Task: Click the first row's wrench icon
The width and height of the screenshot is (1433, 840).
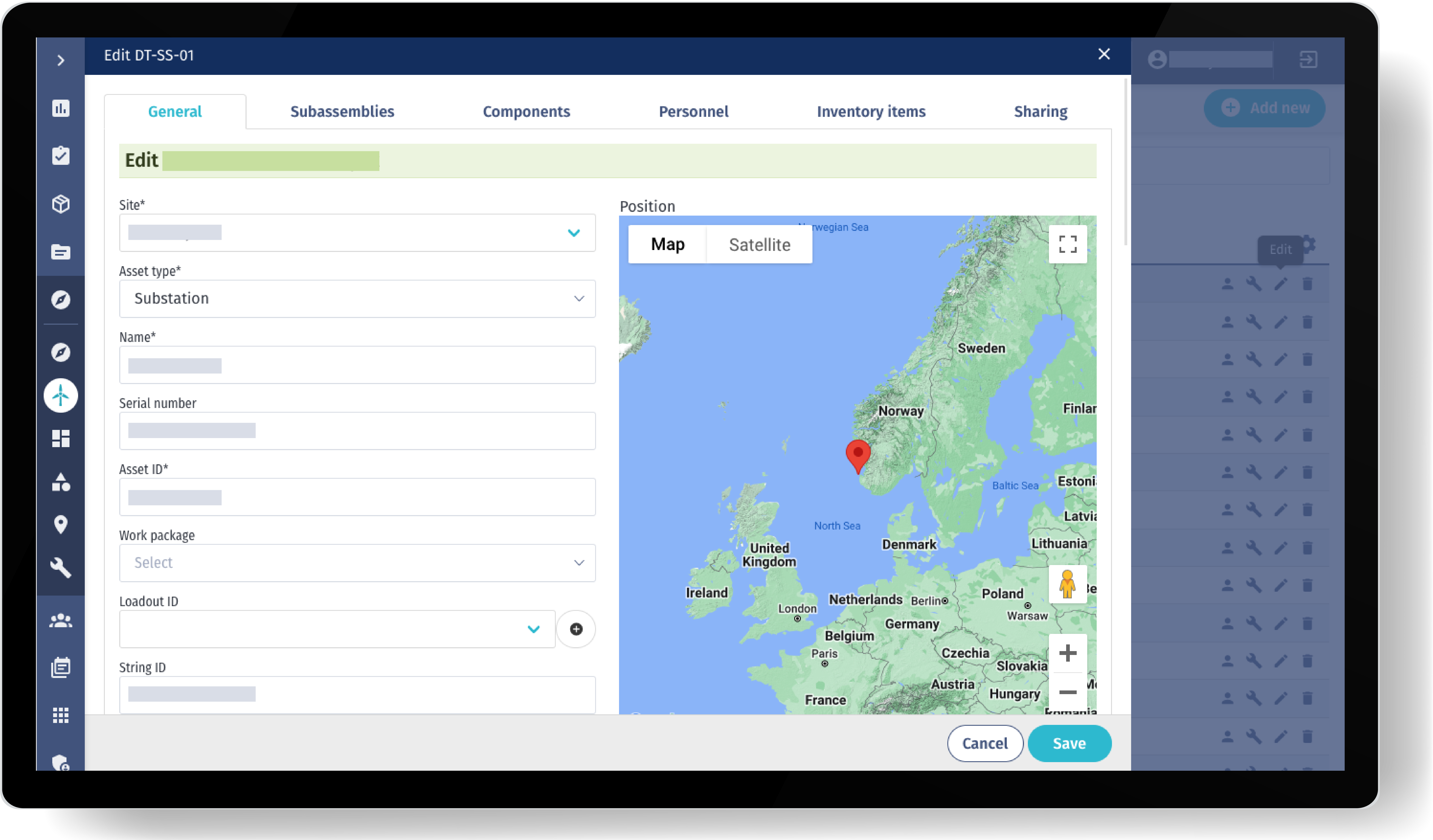Action: 1254,284
